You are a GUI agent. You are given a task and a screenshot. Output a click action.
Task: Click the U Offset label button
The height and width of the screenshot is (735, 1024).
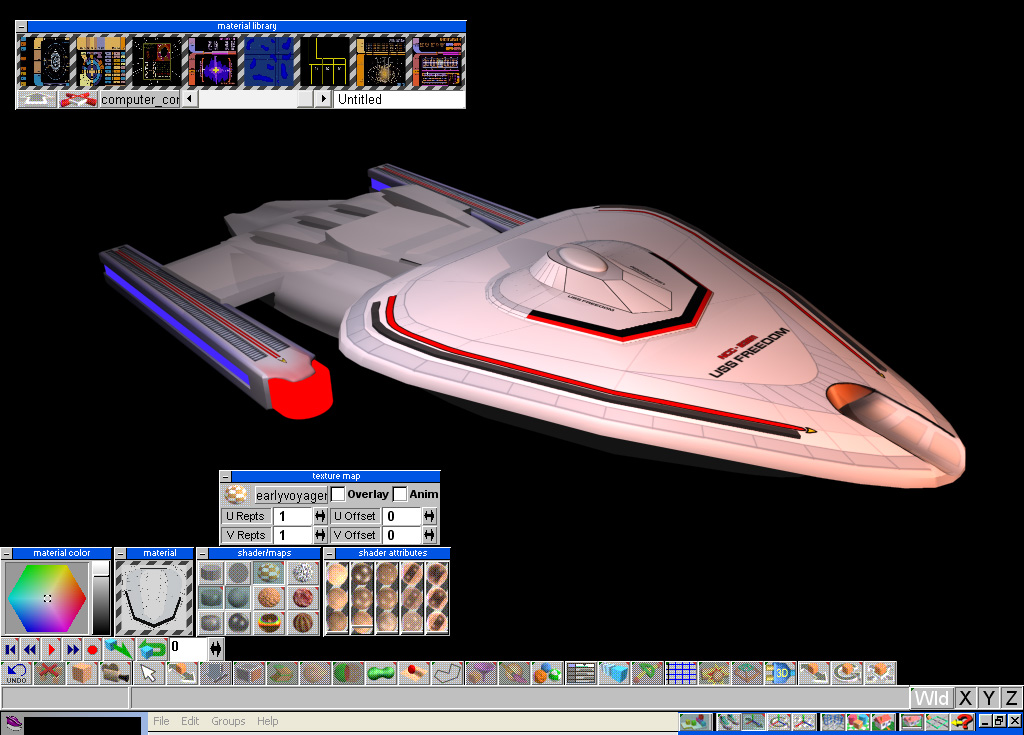(355, 516)
